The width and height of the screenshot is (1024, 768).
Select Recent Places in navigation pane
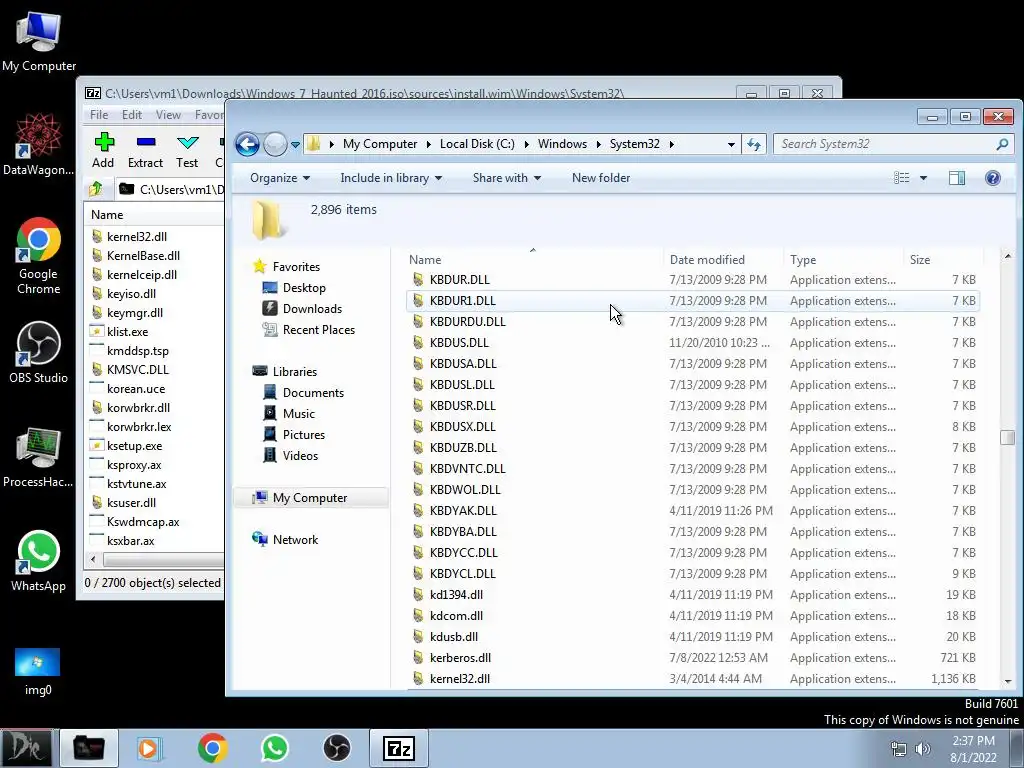[x=319, y=330]
